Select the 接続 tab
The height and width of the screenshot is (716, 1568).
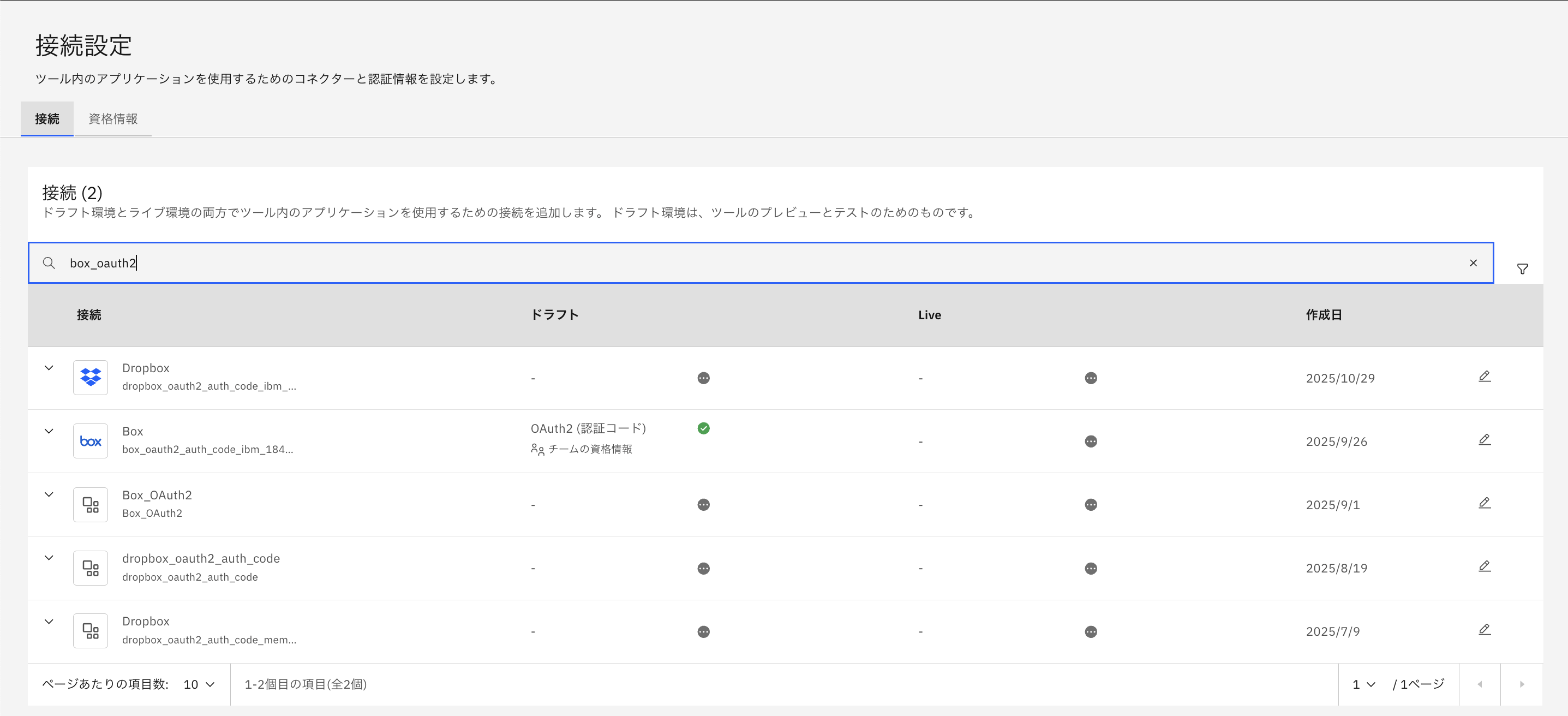click(47, 119)
